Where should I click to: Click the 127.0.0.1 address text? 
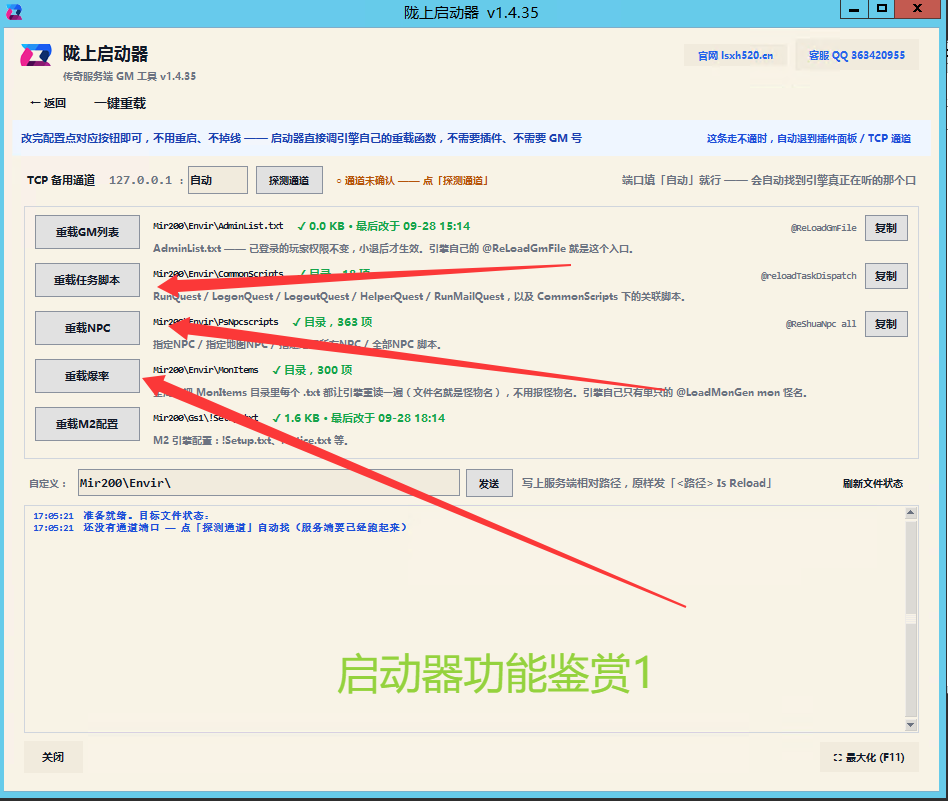tap(140, 180)
